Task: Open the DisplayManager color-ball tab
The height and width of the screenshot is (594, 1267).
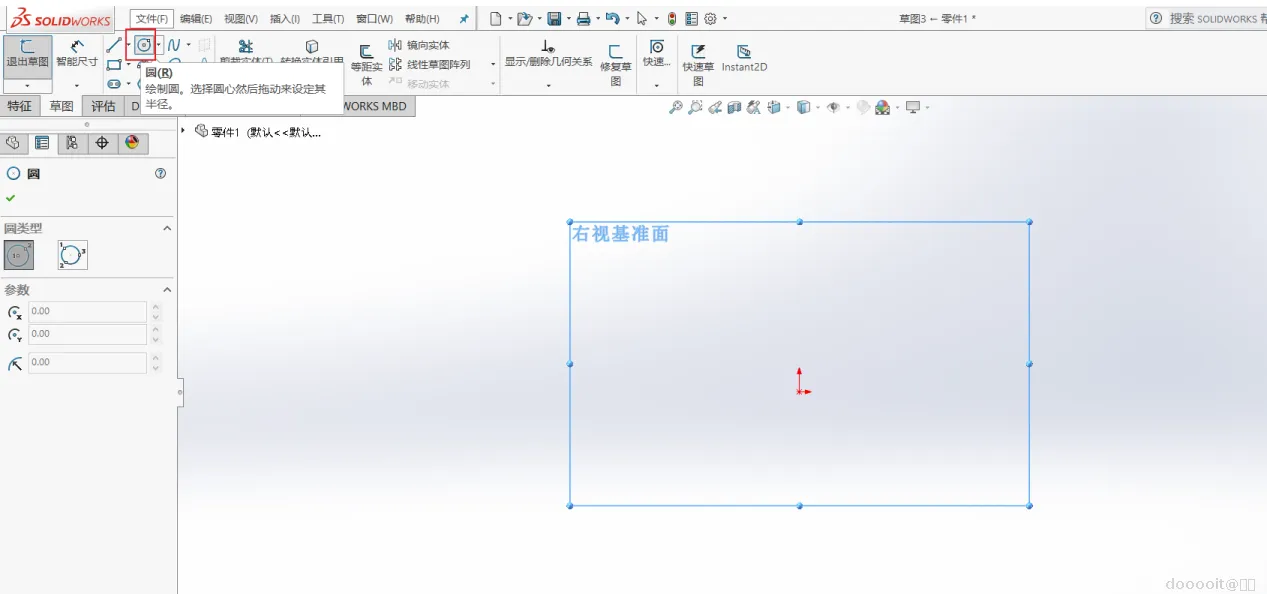Action: pyautogui.click(x=132, y=143)
